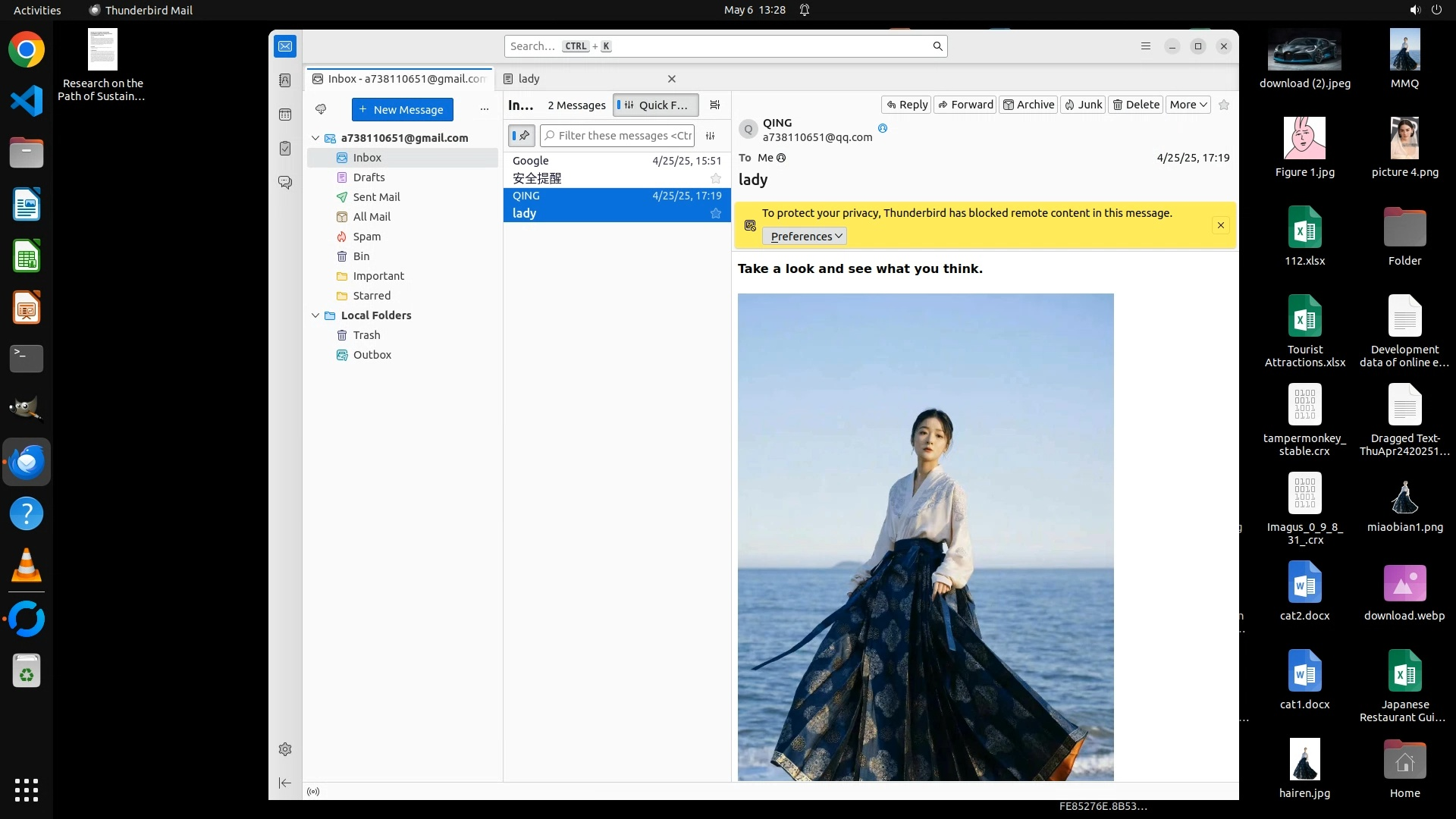
Task: Toggle star on the Google message
Action: [x=715, y=178]
